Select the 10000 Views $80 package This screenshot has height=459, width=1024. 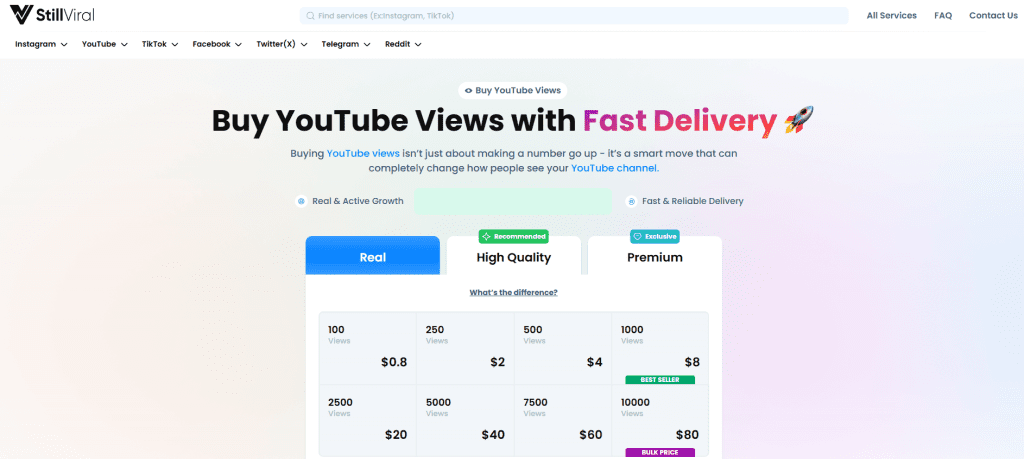click(x=660, y=420)
